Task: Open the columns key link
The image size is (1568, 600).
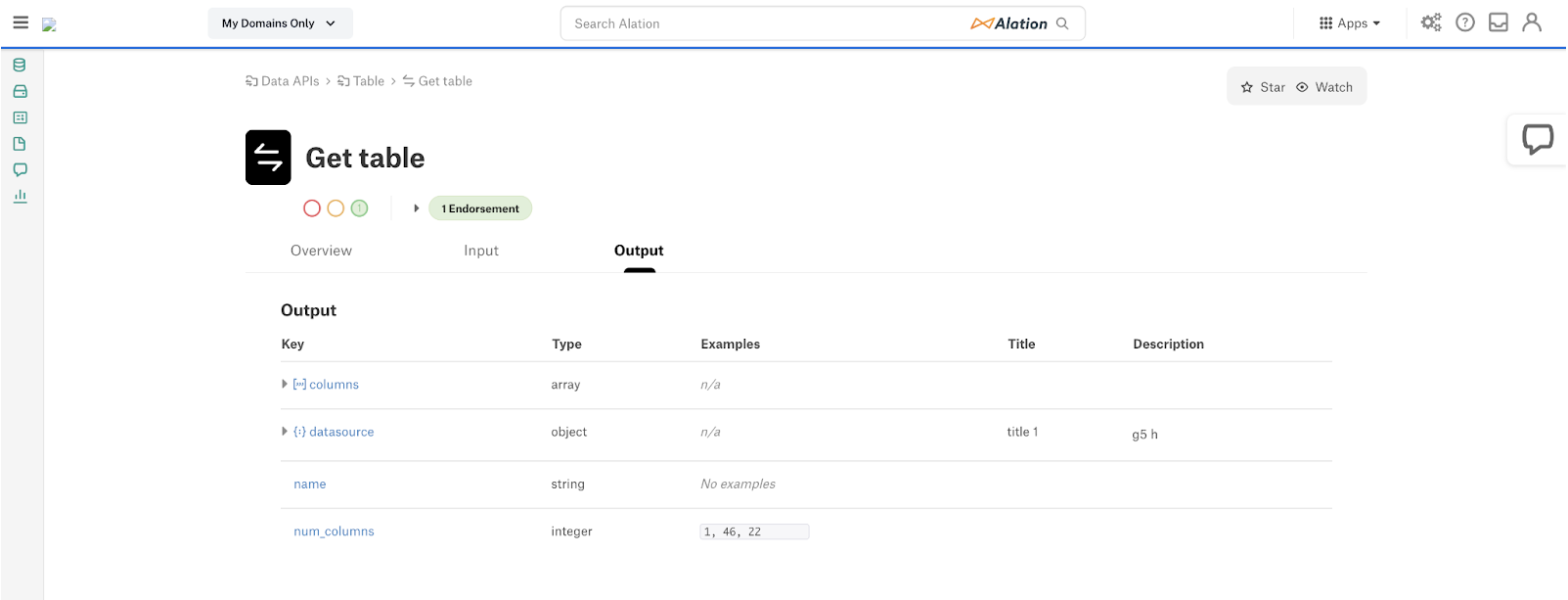Action: [335, 385]
